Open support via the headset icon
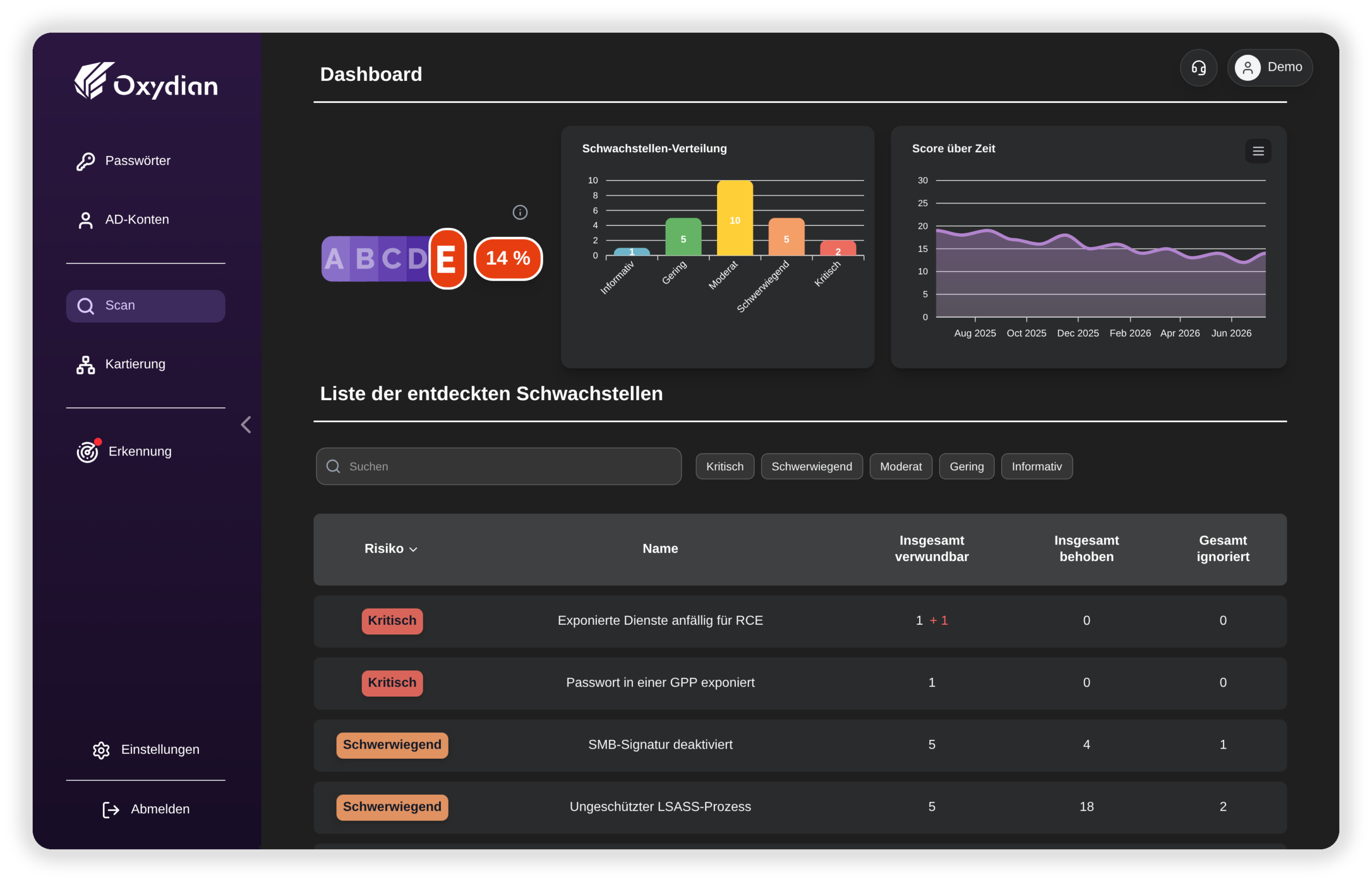Viewport: 1372px width, 882px height. [1198, 68]
